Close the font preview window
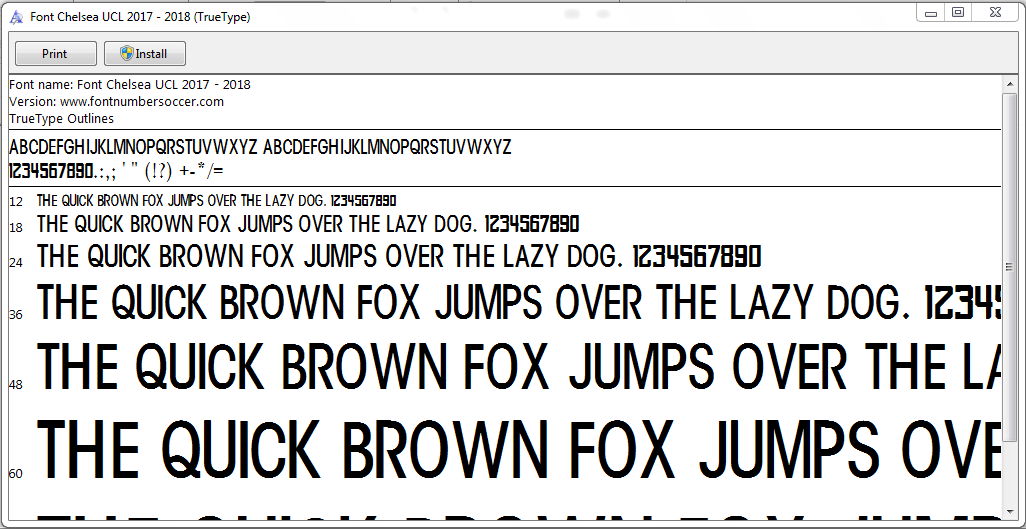The width and height of the screenshot is (1026, 529). click(997, 12)
